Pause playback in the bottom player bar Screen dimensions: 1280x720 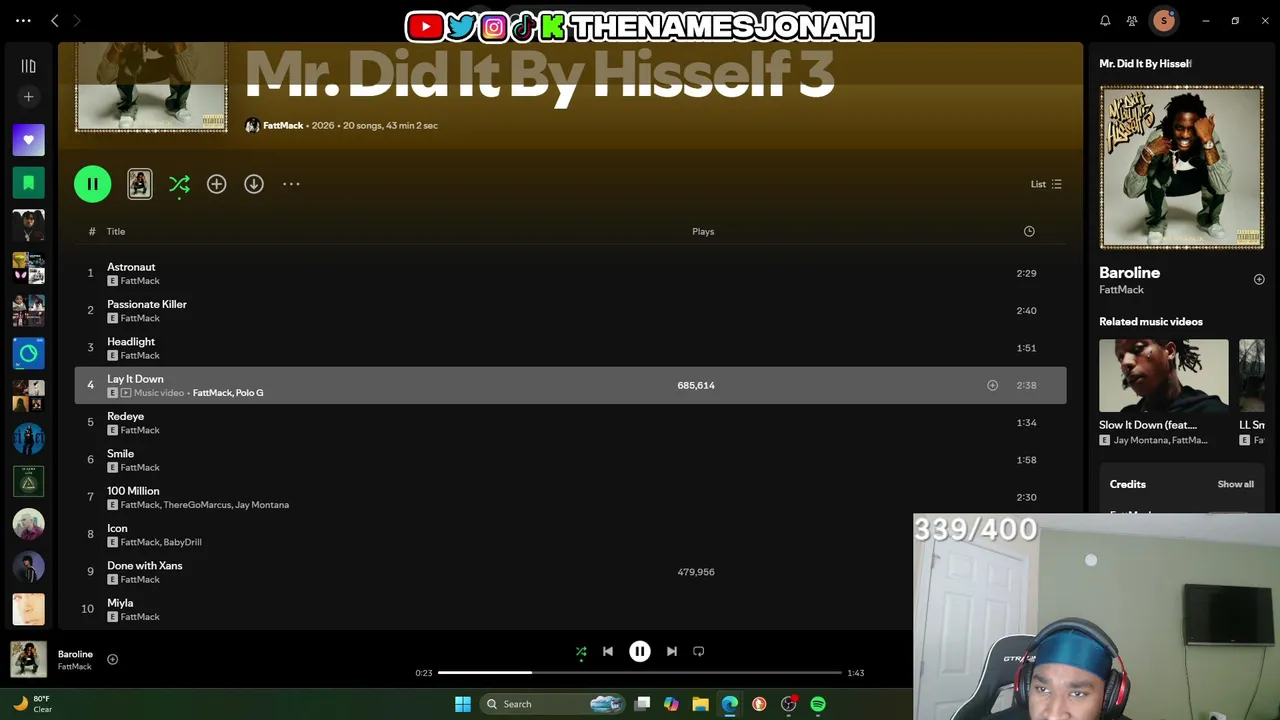640,651
